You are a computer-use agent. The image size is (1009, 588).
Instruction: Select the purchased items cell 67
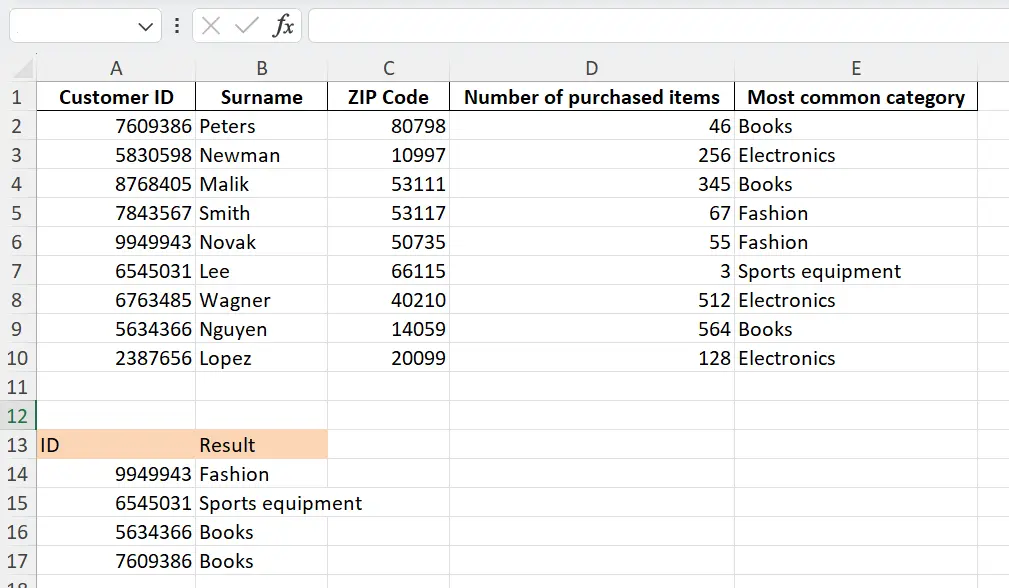pyautogui.click(x=591, y=212)
